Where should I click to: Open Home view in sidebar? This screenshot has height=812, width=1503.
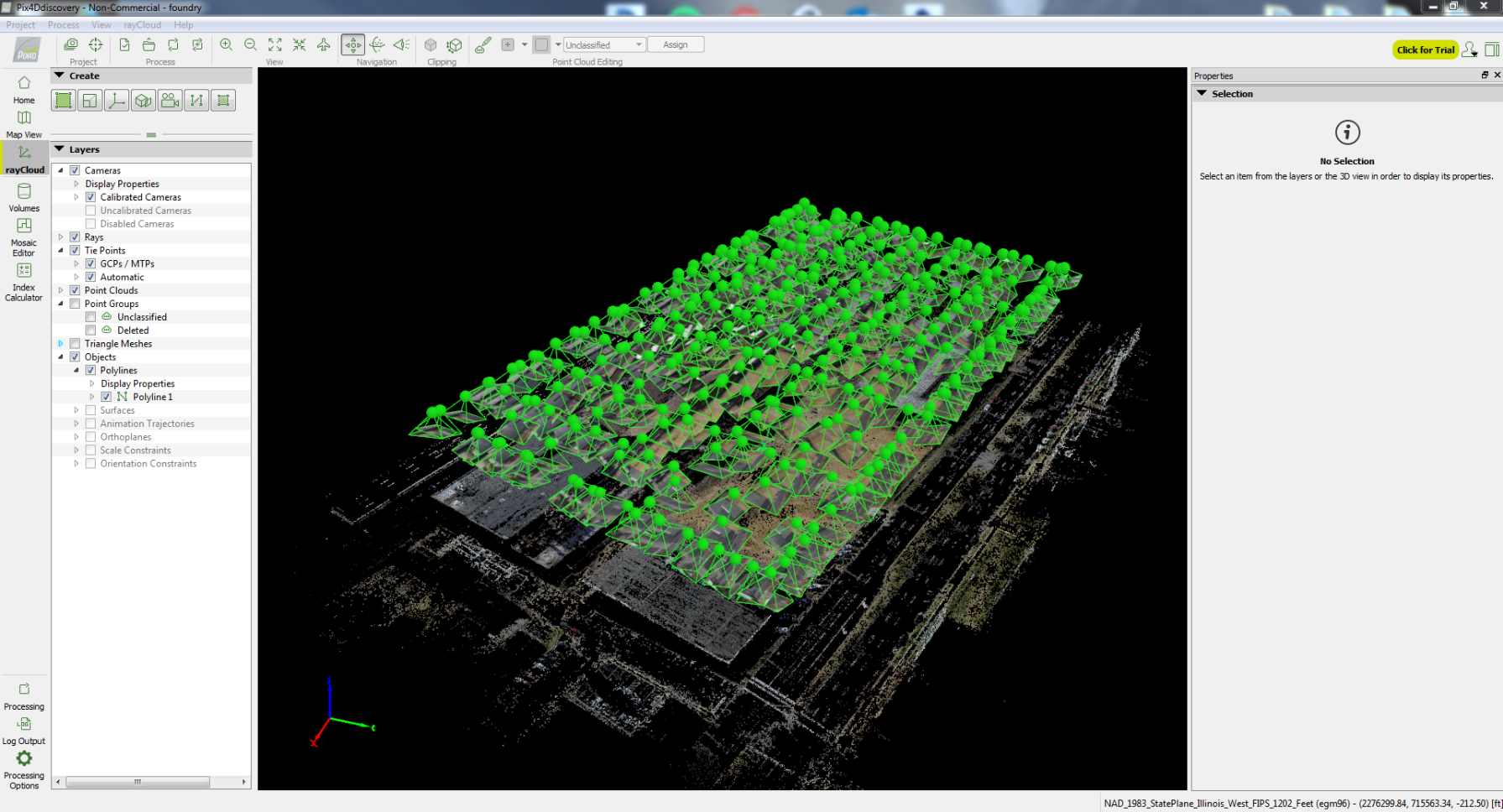pyautogui.click(x=24, y=89)
